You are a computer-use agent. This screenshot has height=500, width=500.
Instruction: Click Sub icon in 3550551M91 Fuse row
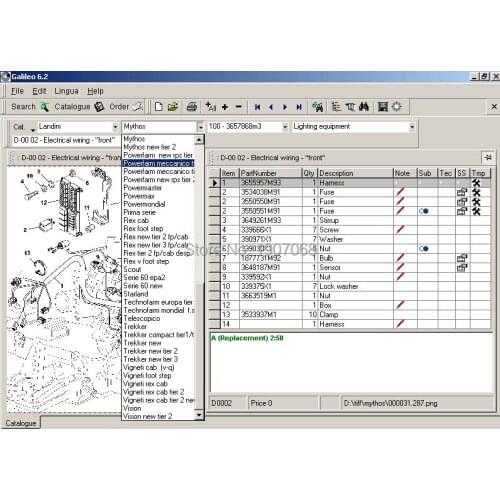(x=424, y=211)
